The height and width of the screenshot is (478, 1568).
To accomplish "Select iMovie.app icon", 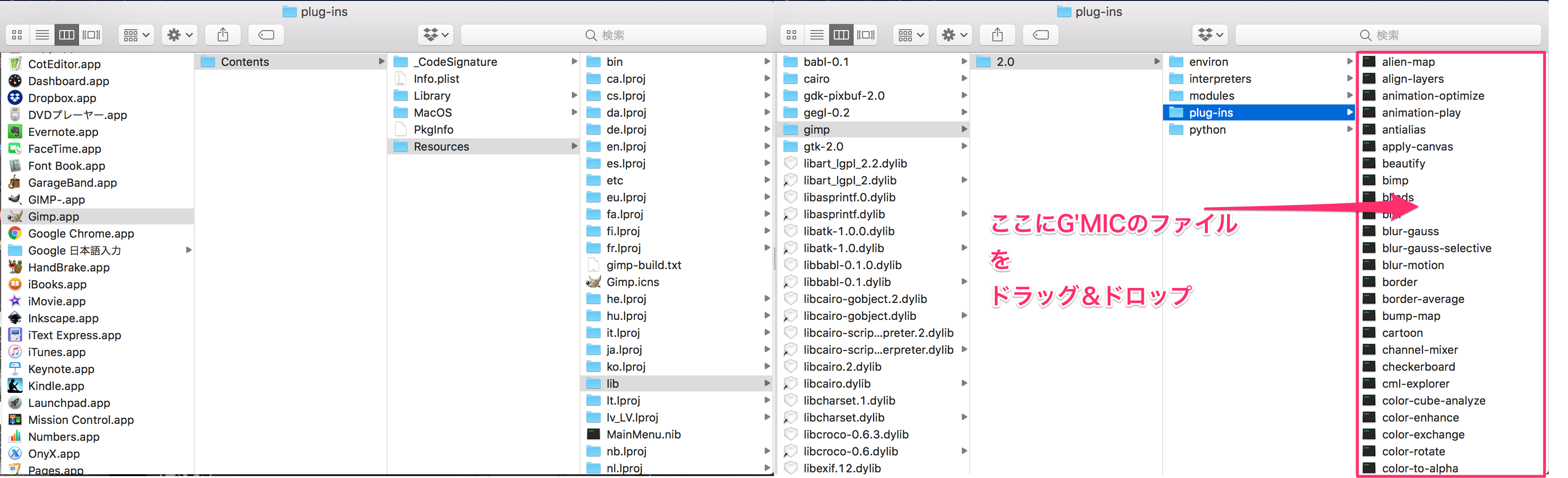I will point(15,301).
